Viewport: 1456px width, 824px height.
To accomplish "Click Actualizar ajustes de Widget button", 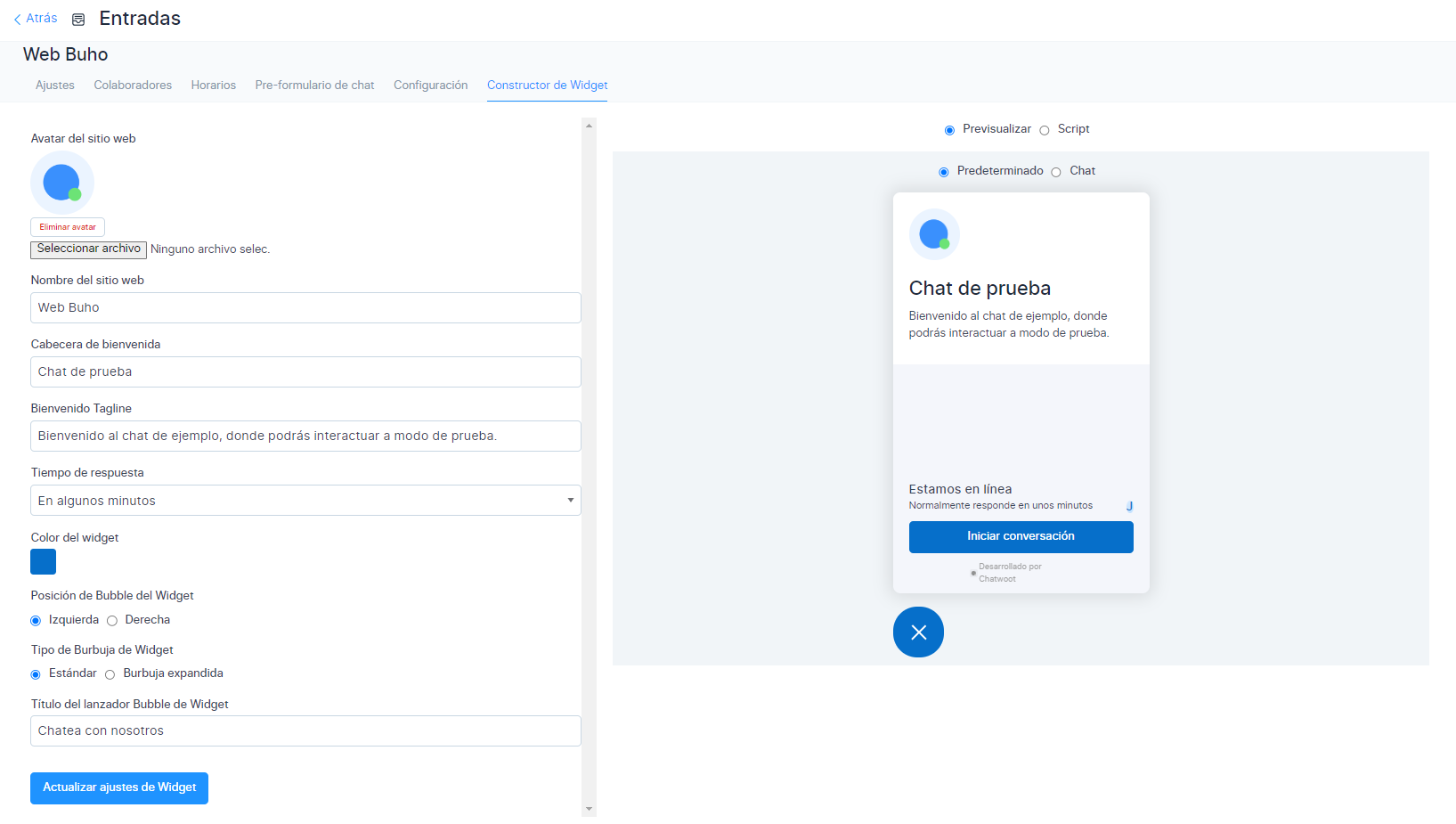I will 119,788.
